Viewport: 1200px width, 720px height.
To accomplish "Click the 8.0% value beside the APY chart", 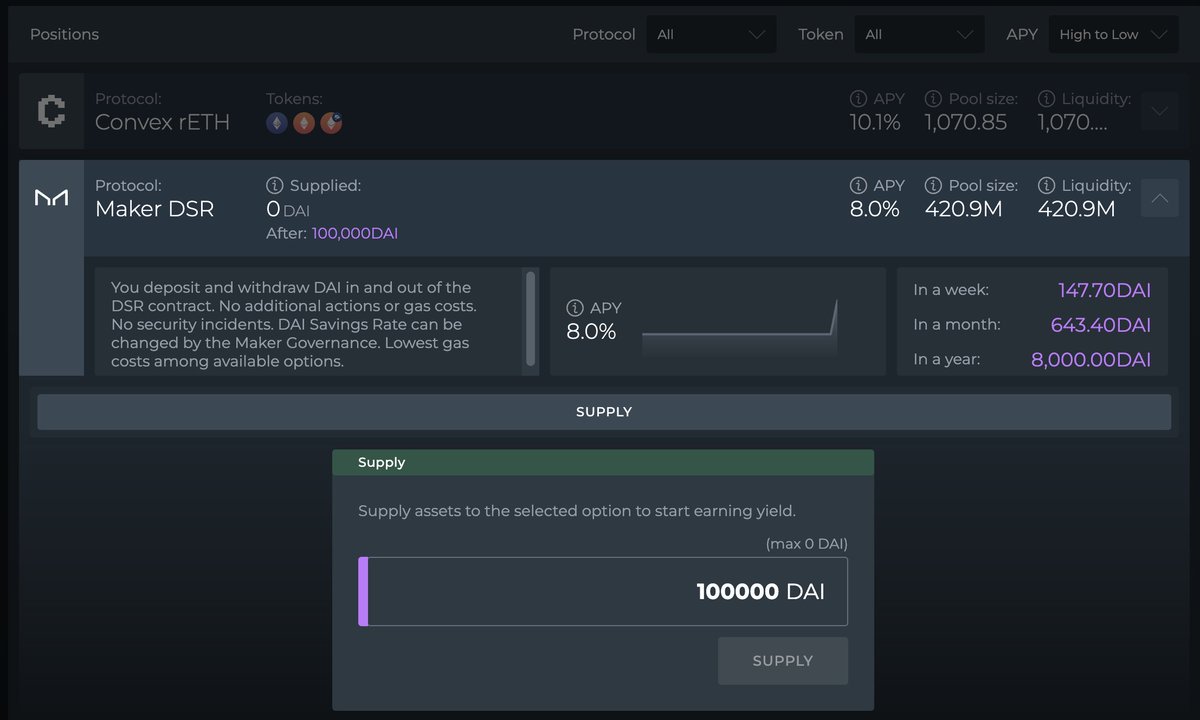I will pyautogui.click(x=591, y=332).
